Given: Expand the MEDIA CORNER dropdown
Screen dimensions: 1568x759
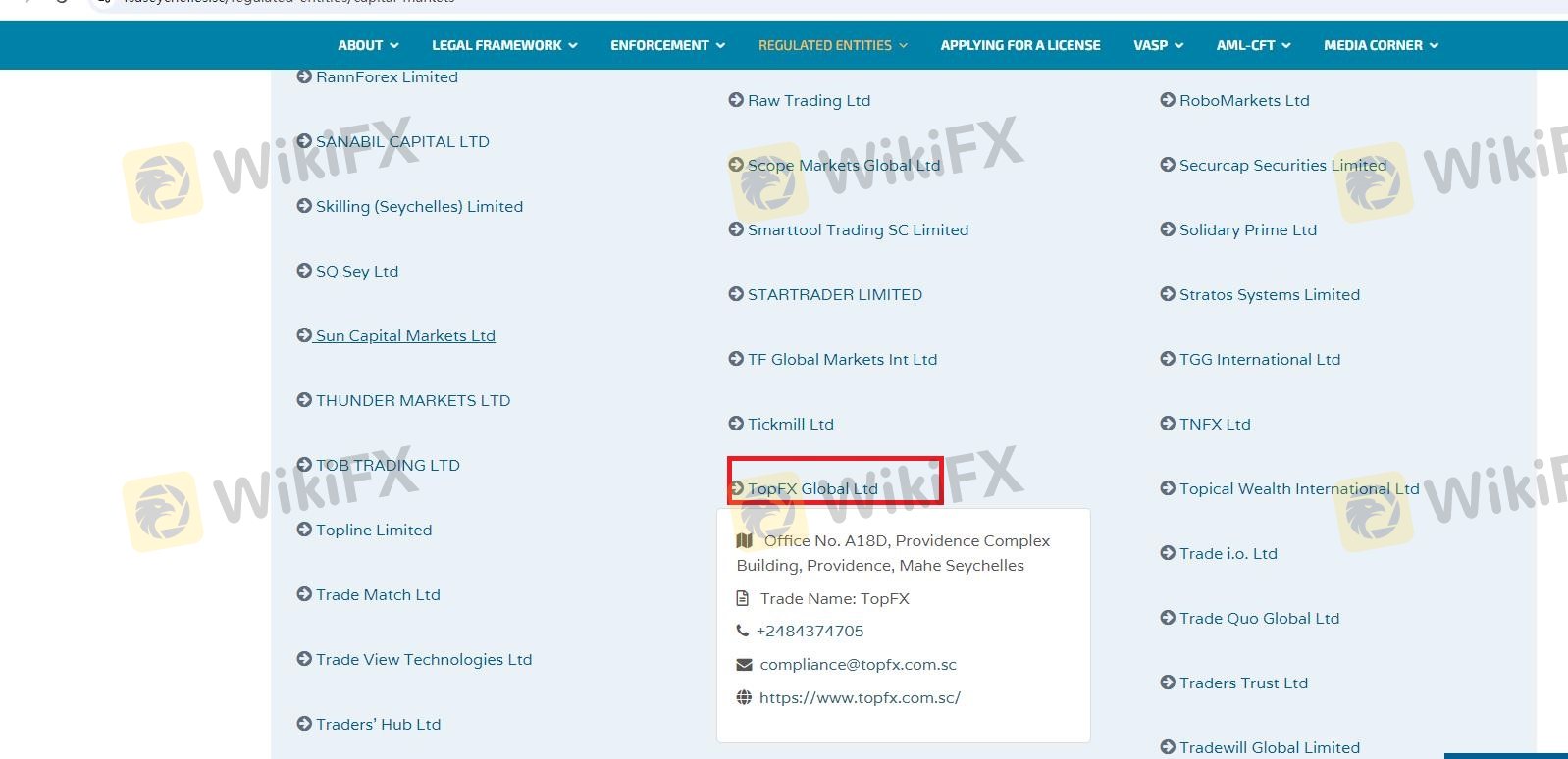Looking at the screenshot, I should 1381,45.
